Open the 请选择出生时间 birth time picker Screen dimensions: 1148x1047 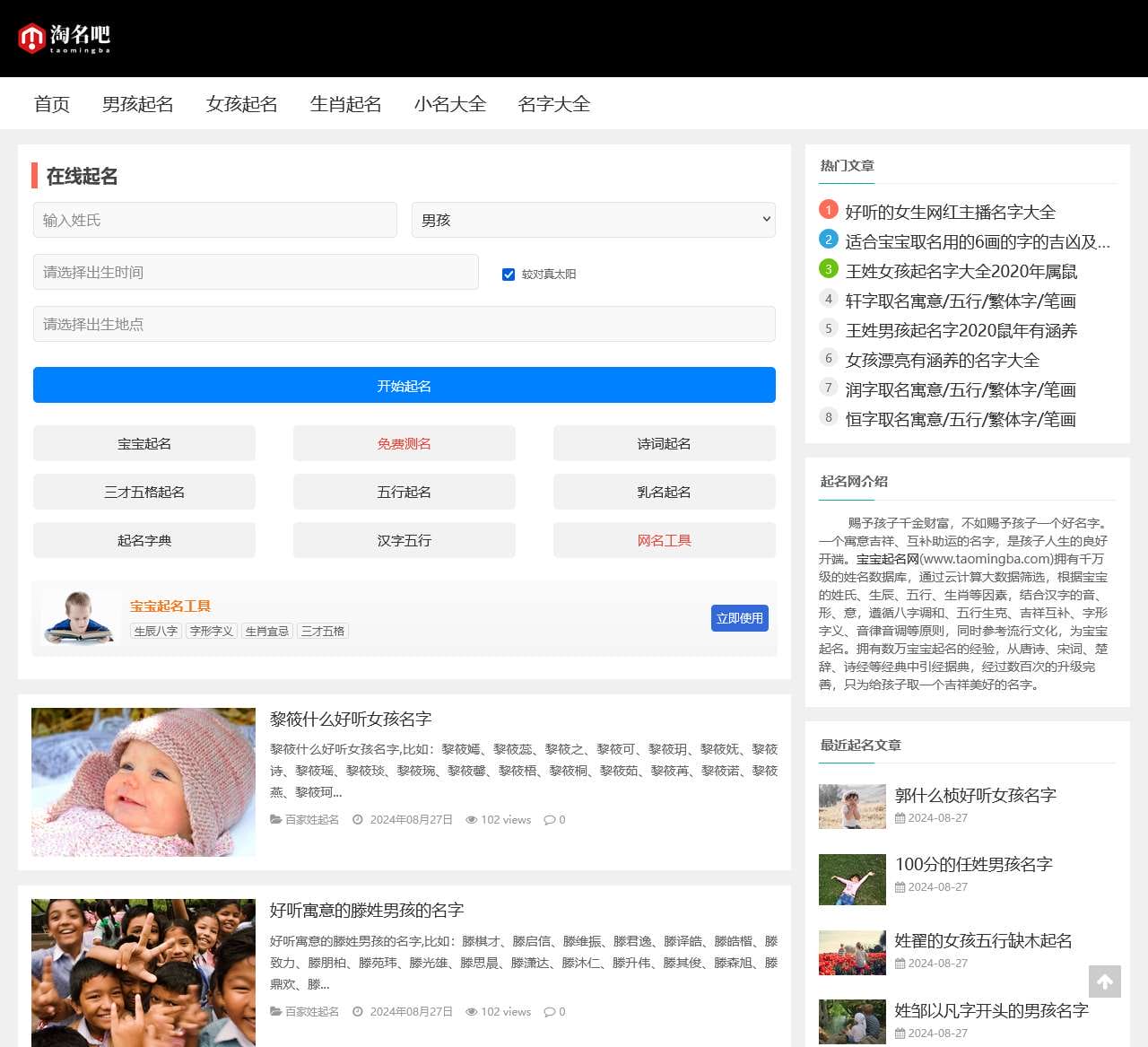click(x=256, y=272)
